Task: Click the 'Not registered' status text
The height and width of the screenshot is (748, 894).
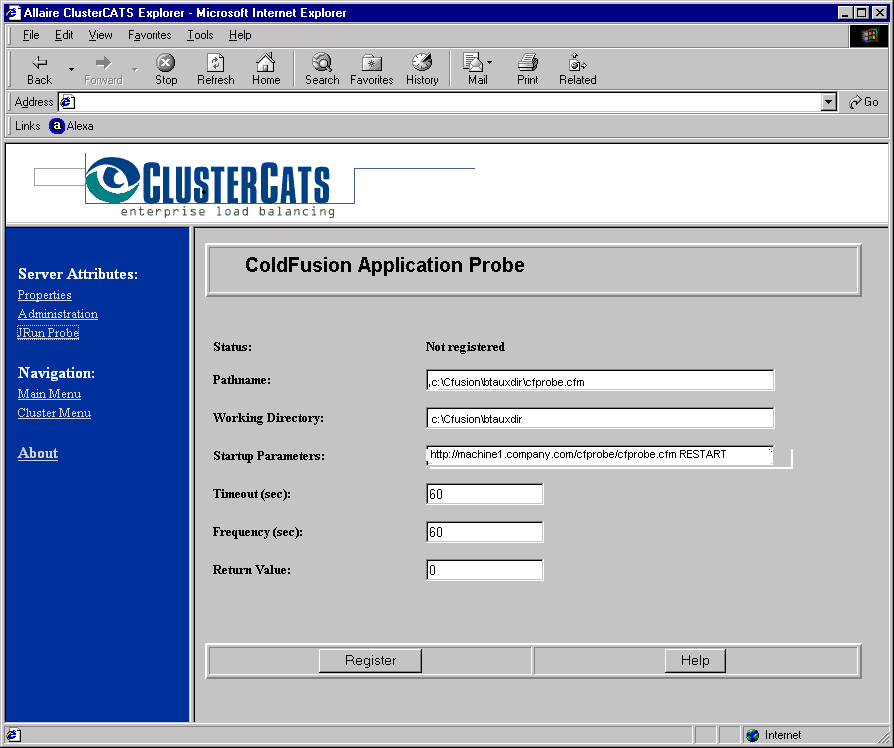Action: pos(465,347)
